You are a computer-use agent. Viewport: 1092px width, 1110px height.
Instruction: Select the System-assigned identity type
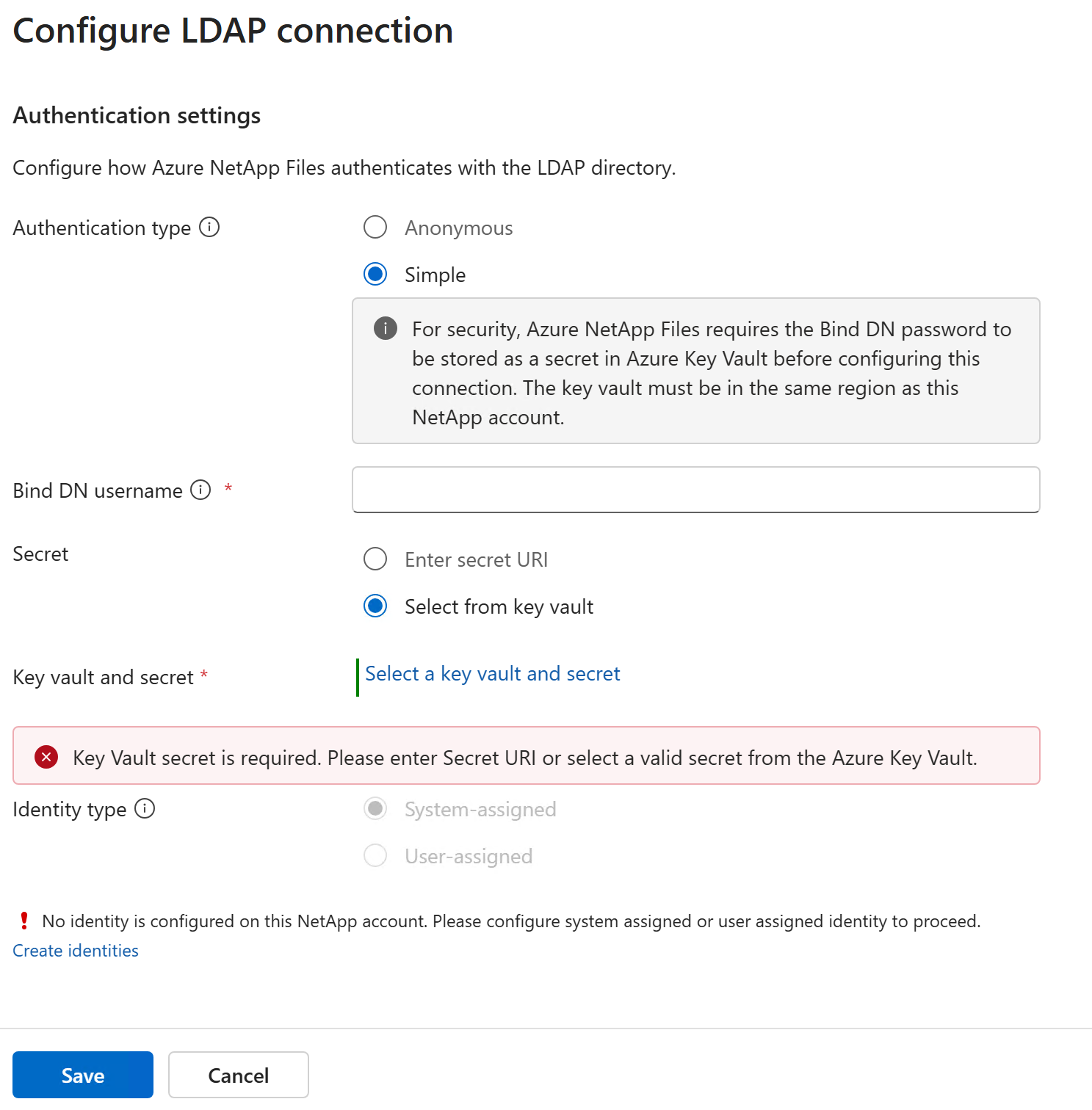click(x=375, y=809)
